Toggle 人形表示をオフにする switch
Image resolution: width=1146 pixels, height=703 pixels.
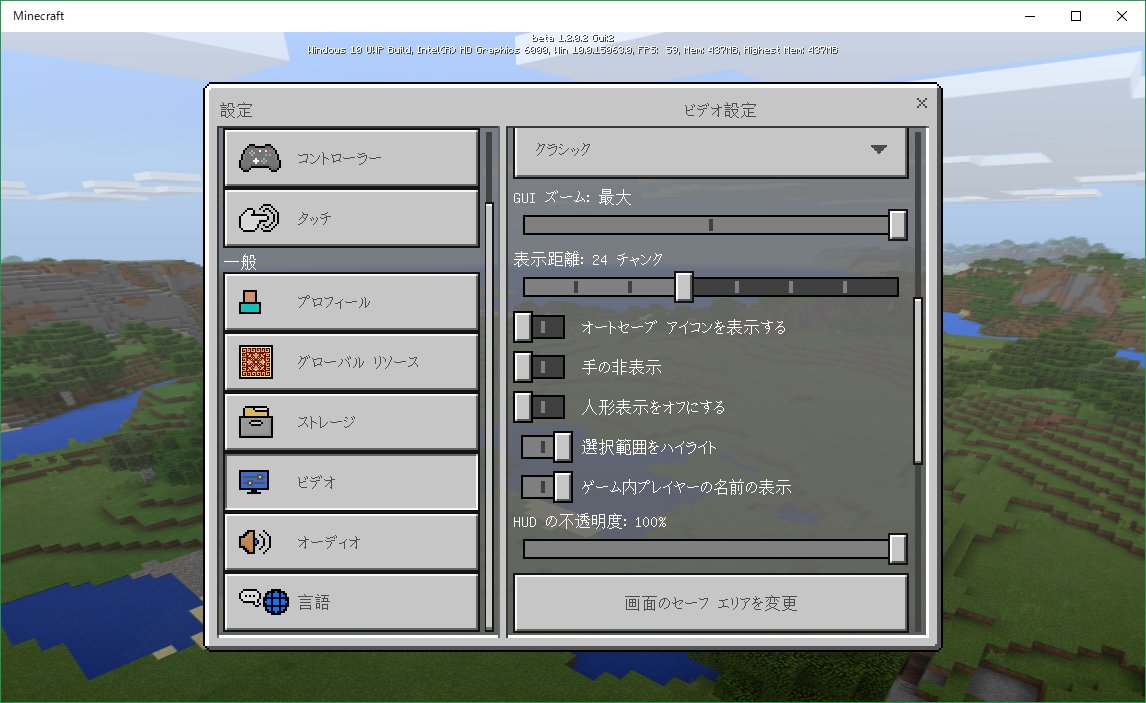(x=539, y=407)
